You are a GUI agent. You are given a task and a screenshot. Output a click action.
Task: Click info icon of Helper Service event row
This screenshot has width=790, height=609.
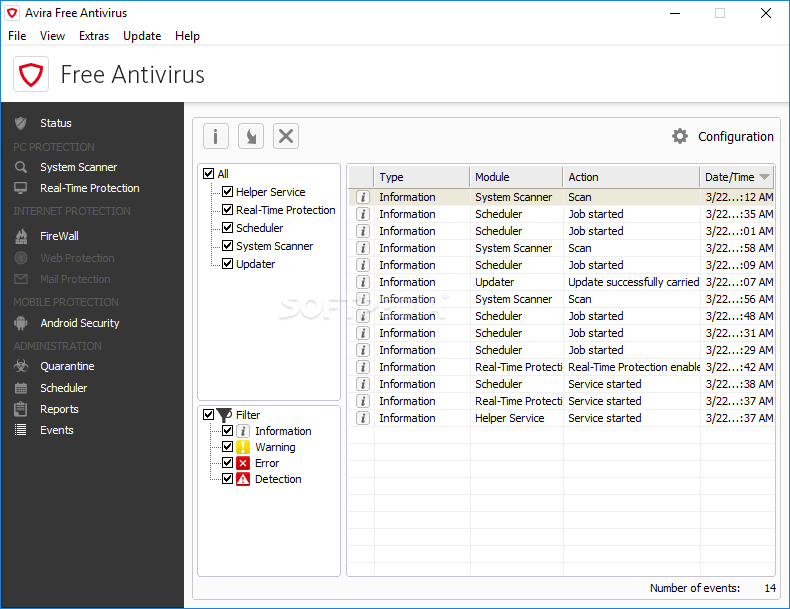(363, 418)
